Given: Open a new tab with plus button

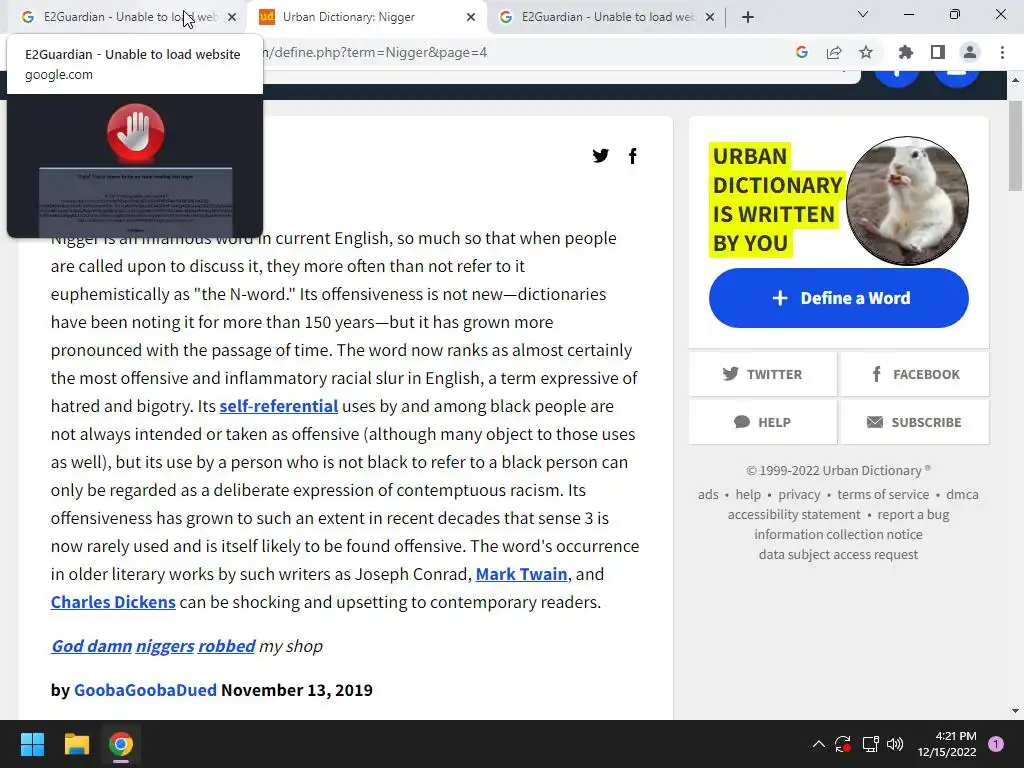Looking at the screenshot, I should coord(748,17).
